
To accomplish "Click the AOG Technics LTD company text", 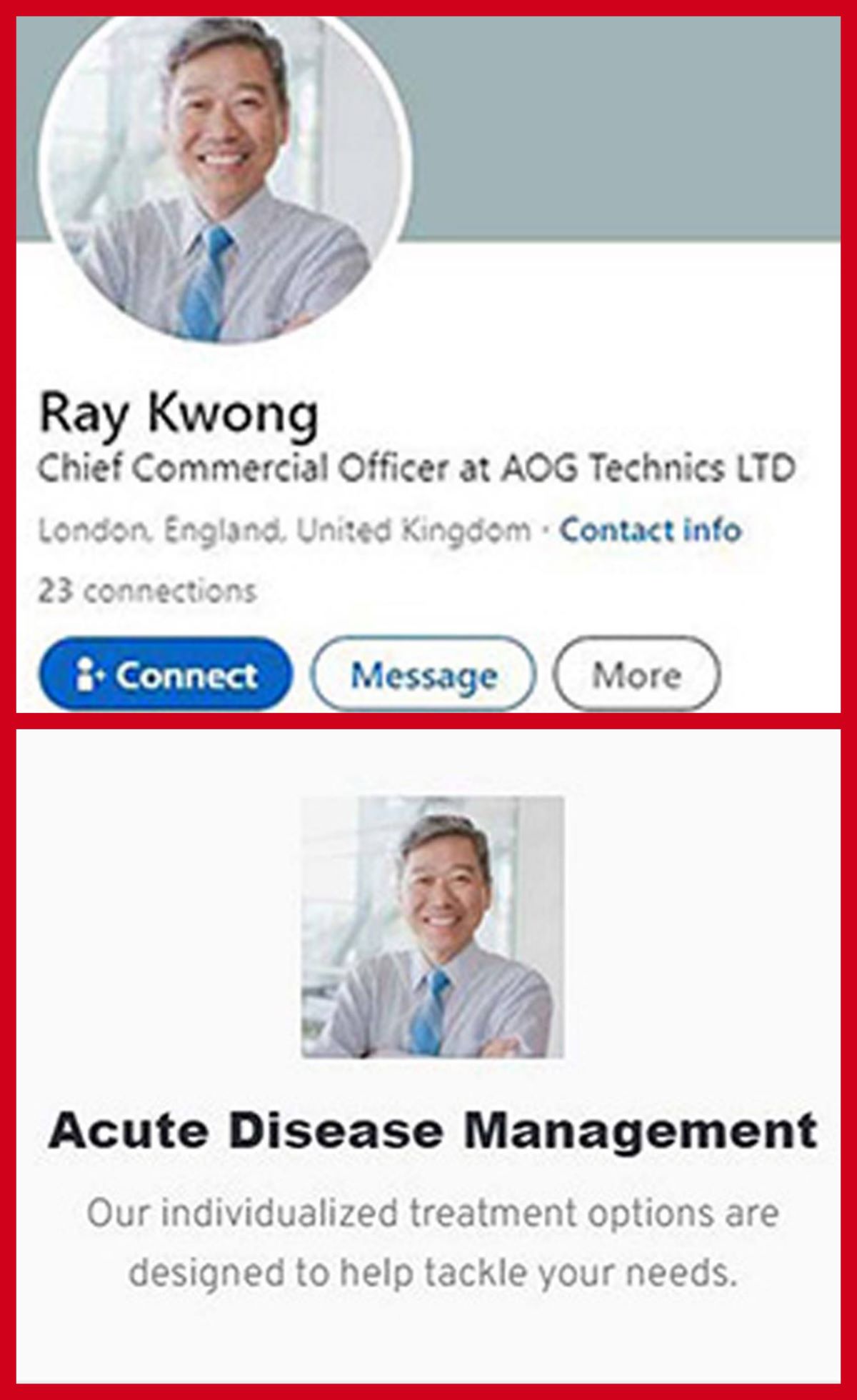I will coord(648,469).
